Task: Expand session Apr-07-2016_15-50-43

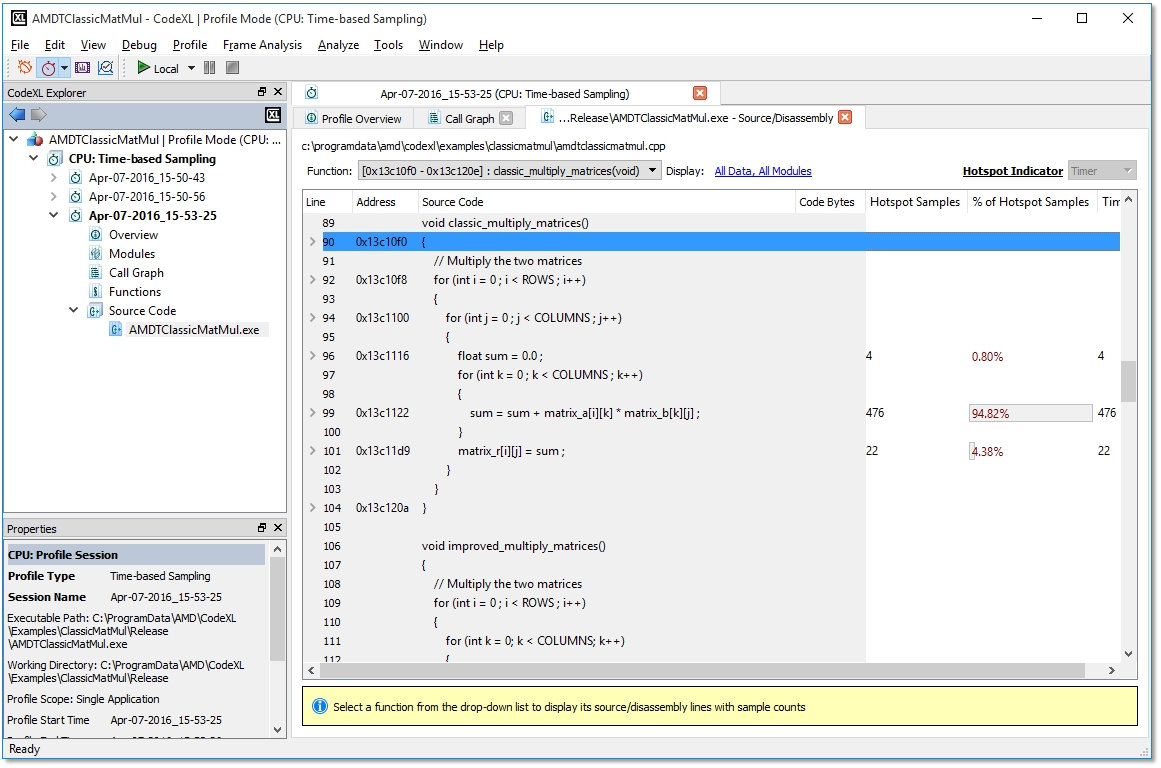Action: click(x=53, y=177)
